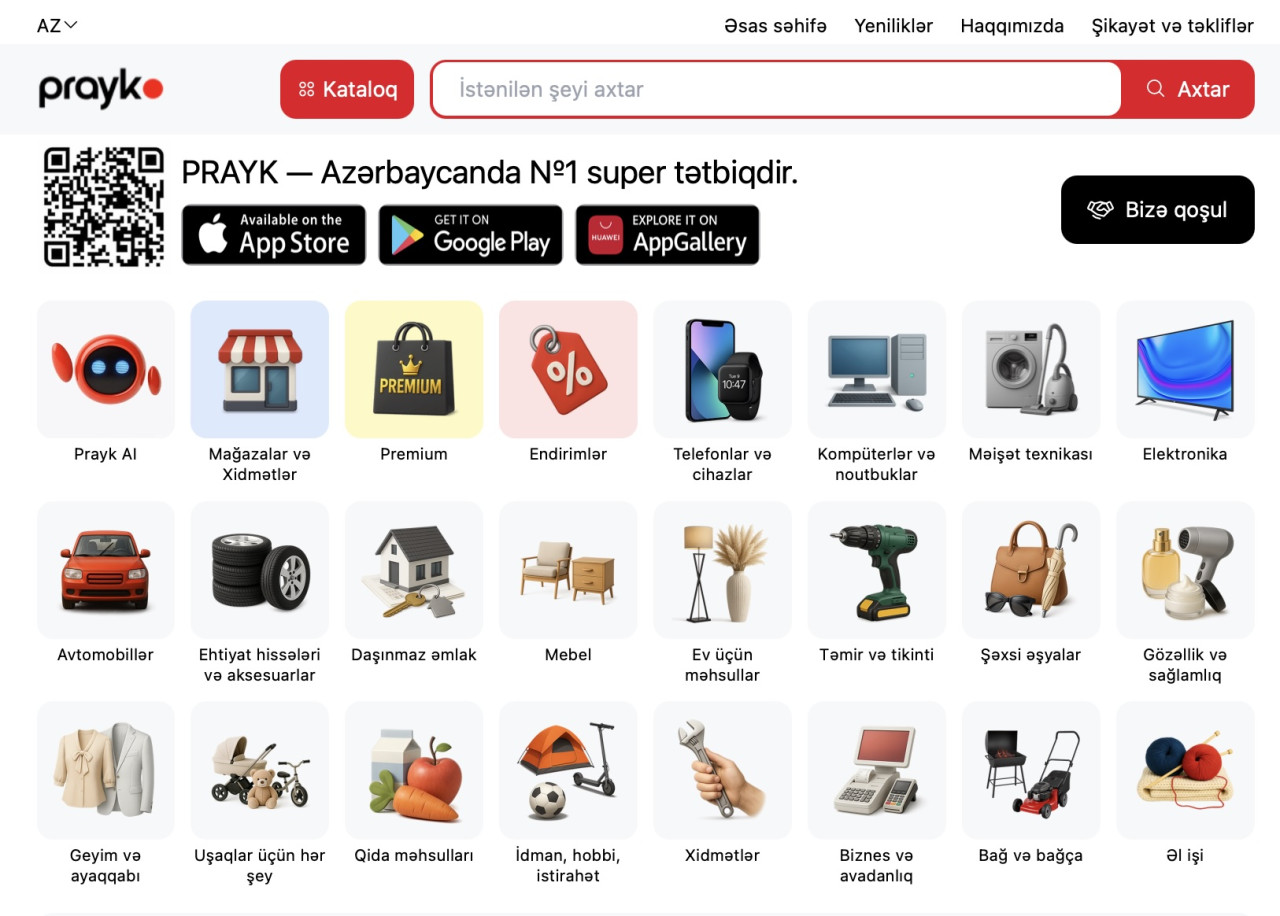Select the Mağazalar və Xidmətlər store icon
1280x916 pixels.
tap(260, 369)
